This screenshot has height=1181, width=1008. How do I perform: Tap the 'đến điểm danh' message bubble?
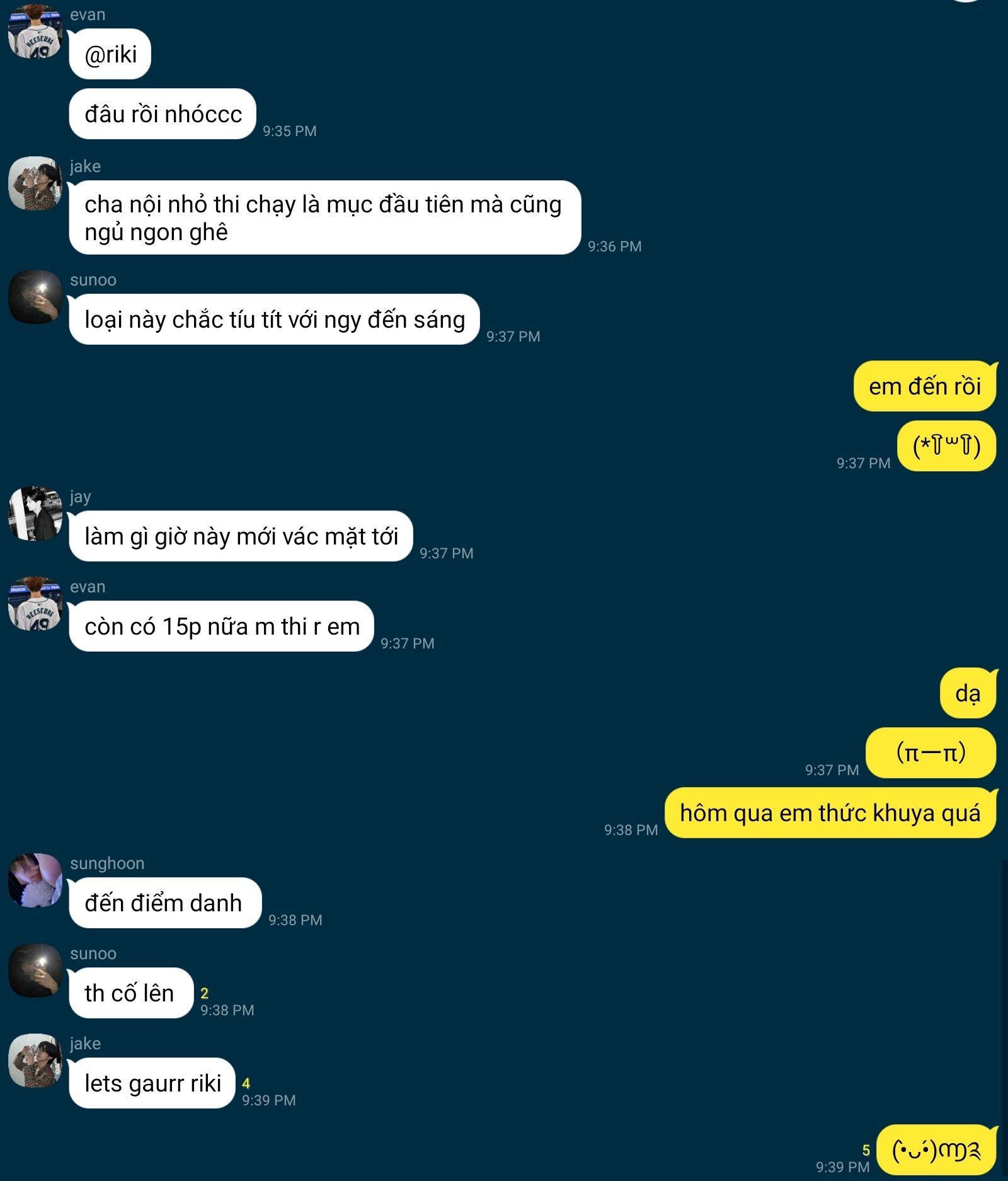(165, 903)
